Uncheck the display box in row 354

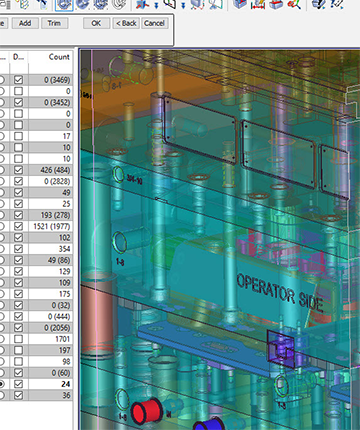19,249
